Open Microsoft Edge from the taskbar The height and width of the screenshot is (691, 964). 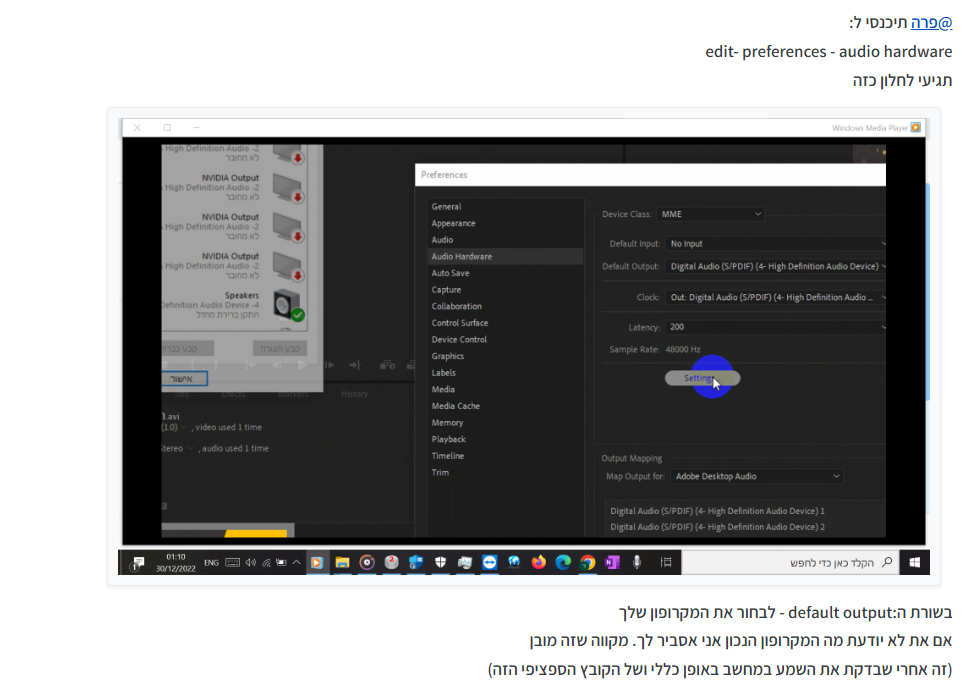coord(563,562)
